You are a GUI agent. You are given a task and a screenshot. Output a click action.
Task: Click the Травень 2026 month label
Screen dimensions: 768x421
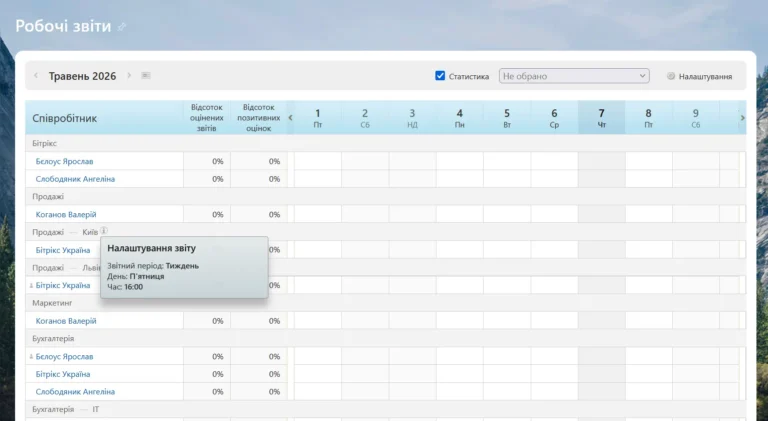click(x=82, y=76)
